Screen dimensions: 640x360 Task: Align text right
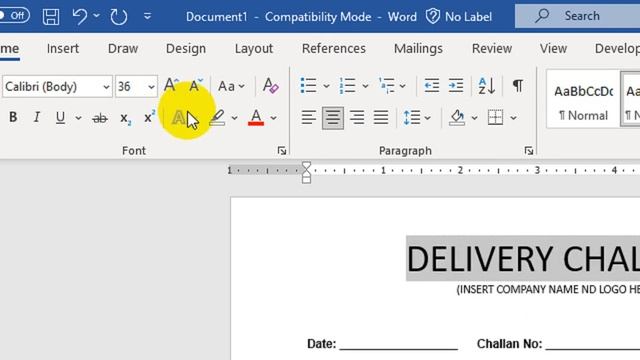point(357,118)
